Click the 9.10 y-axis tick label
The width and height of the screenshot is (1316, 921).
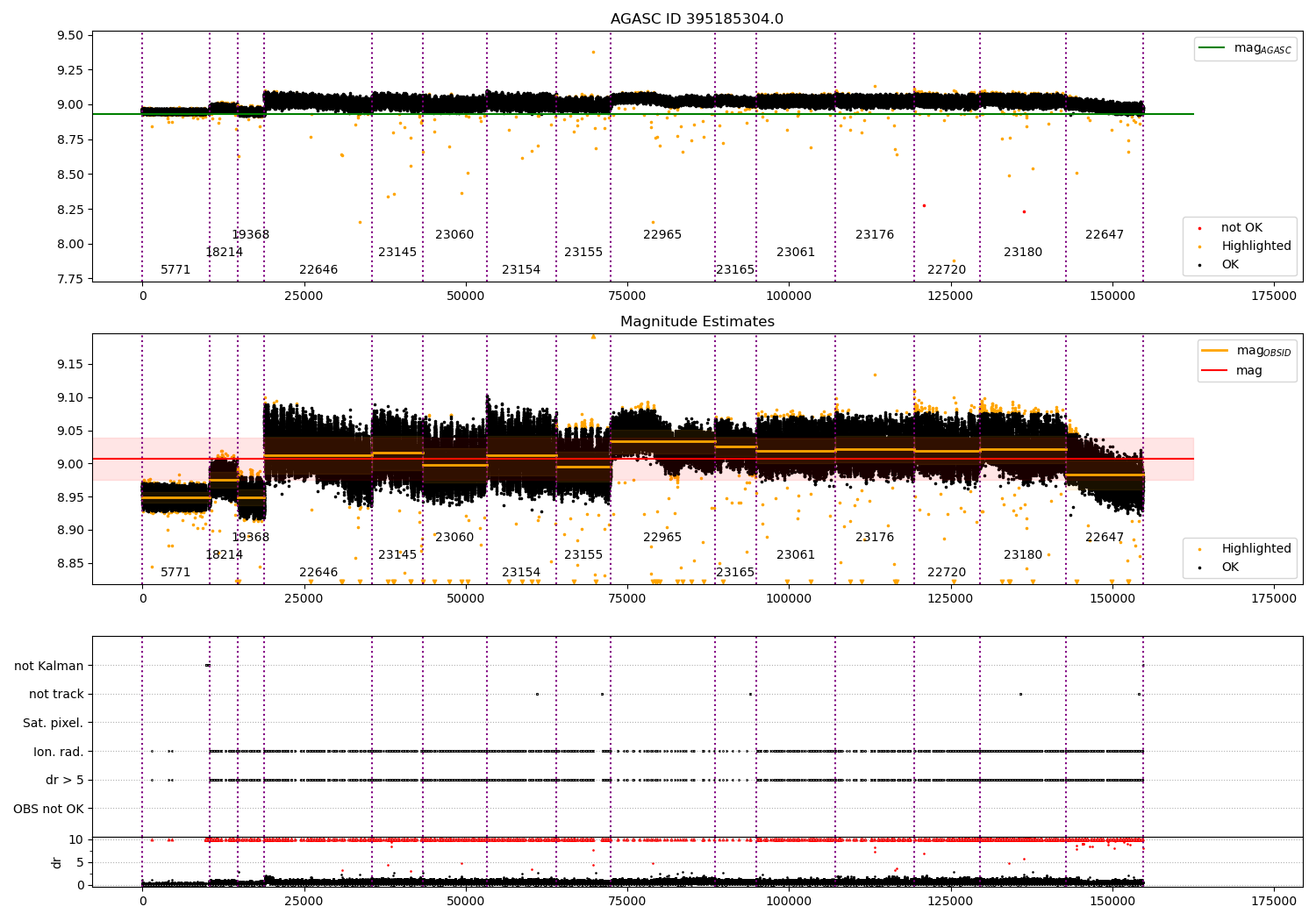70,397
